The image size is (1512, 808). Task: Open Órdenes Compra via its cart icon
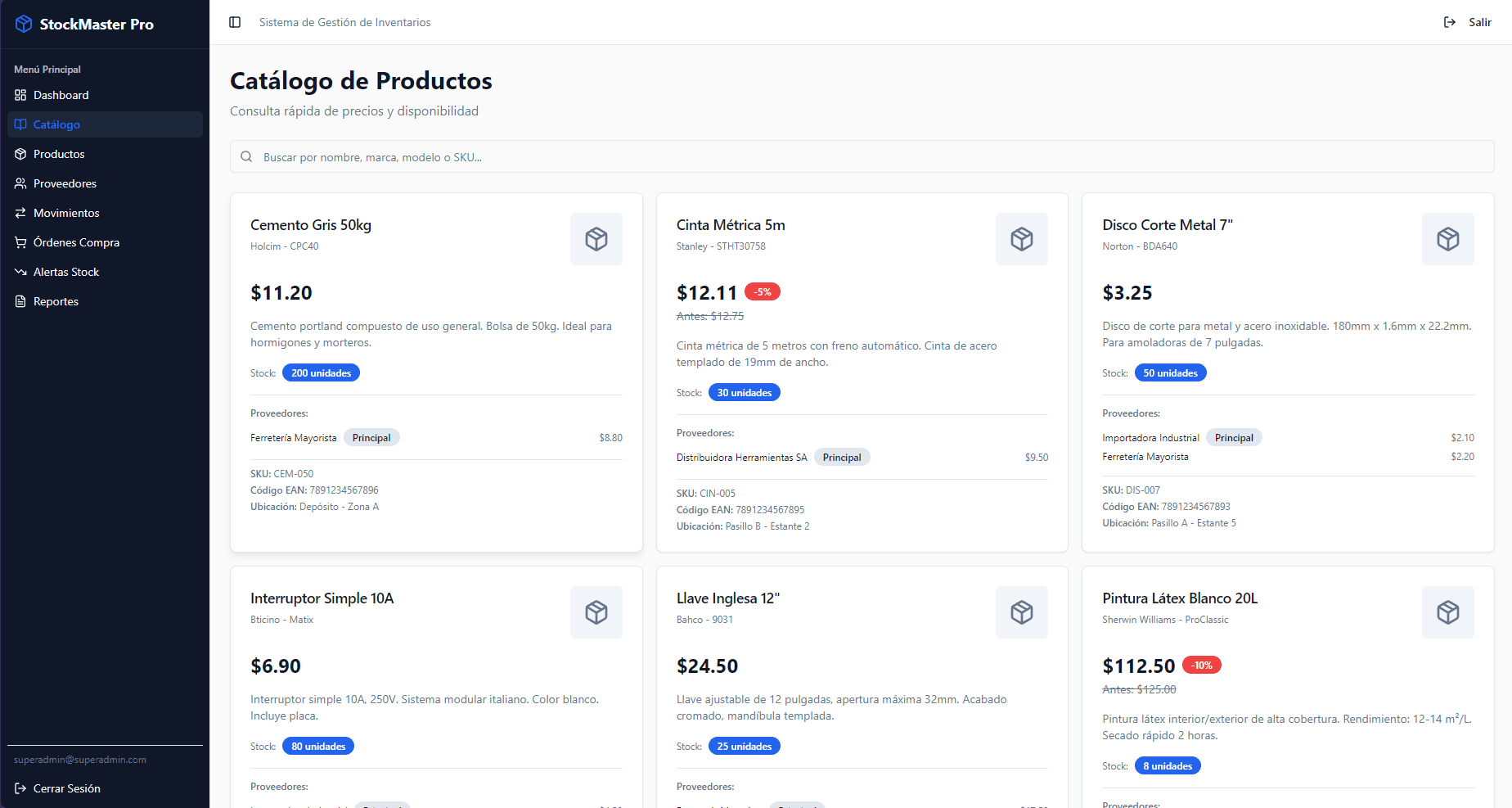click(20, 242)
